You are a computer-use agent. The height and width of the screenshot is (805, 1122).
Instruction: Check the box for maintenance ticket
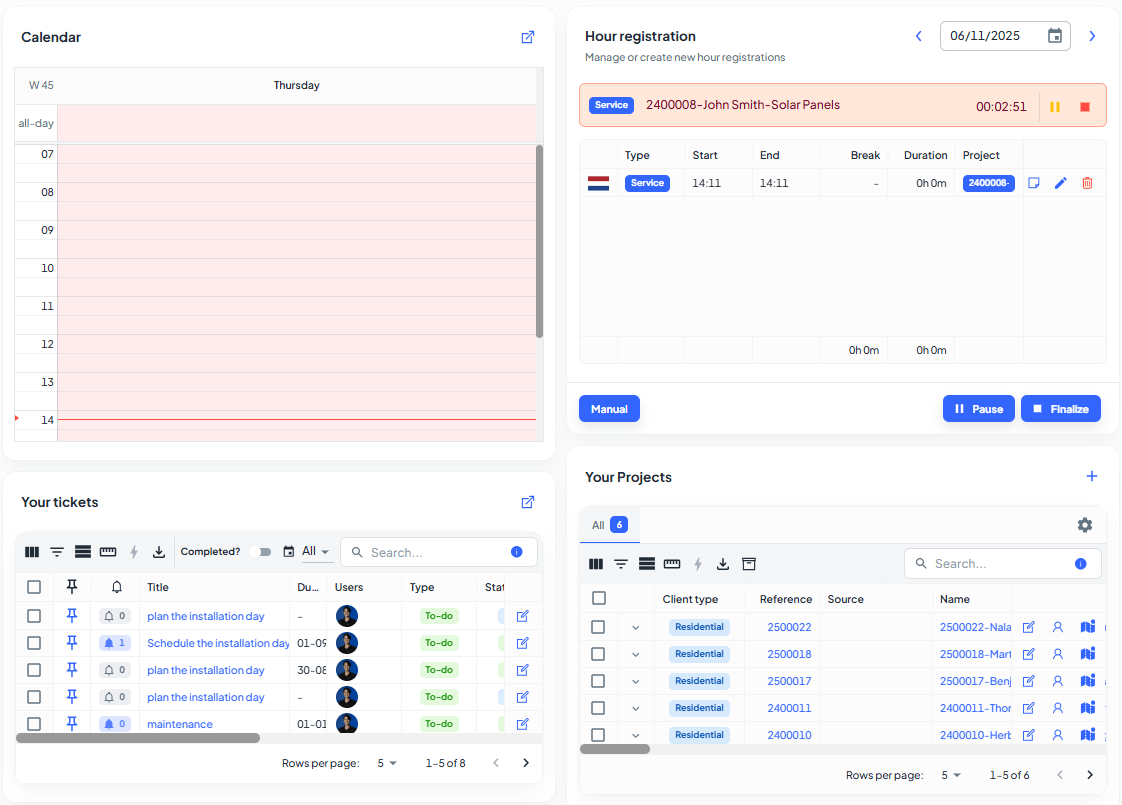(34, 723)
